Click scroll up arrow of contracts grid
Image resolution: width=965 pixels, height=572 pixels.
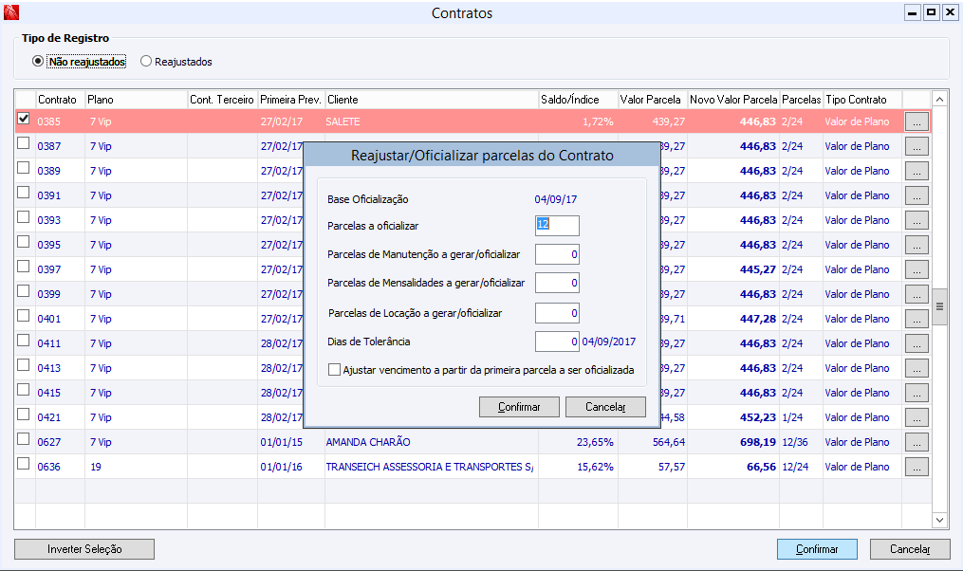tap(939, 100)
